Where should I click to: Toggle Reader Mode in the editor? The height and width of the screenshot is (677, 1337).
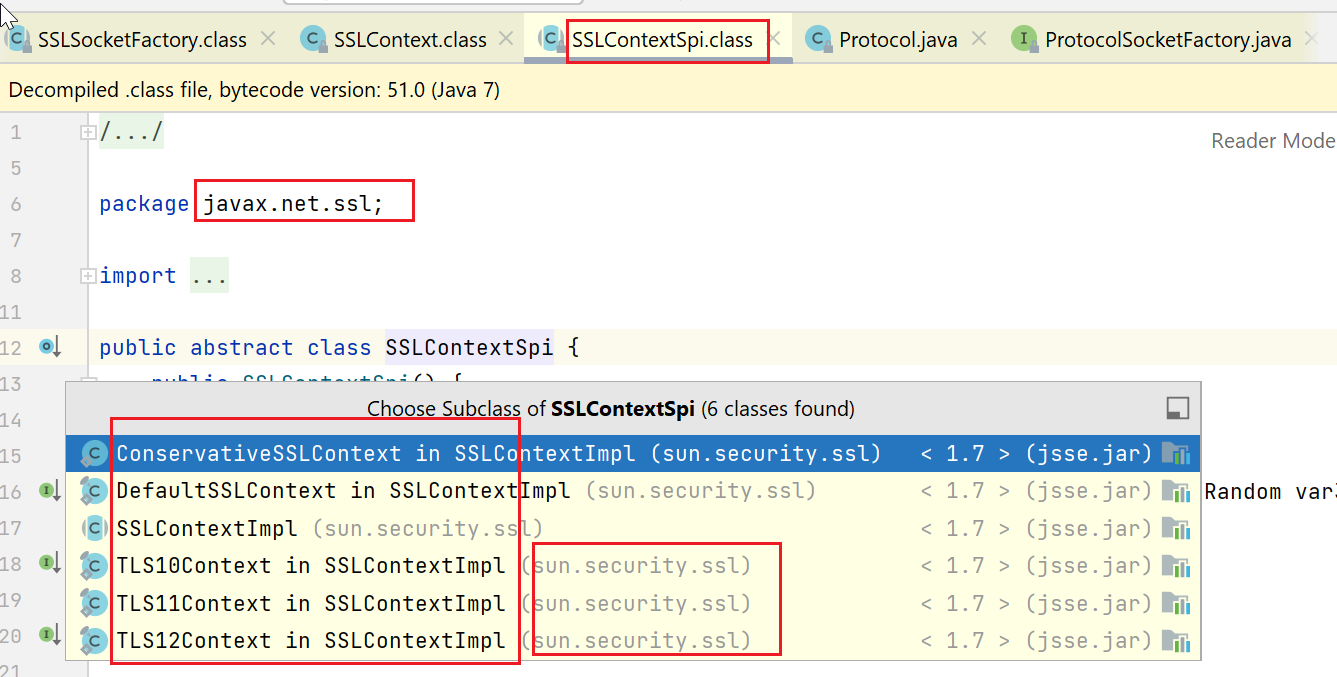point(1272,141)
